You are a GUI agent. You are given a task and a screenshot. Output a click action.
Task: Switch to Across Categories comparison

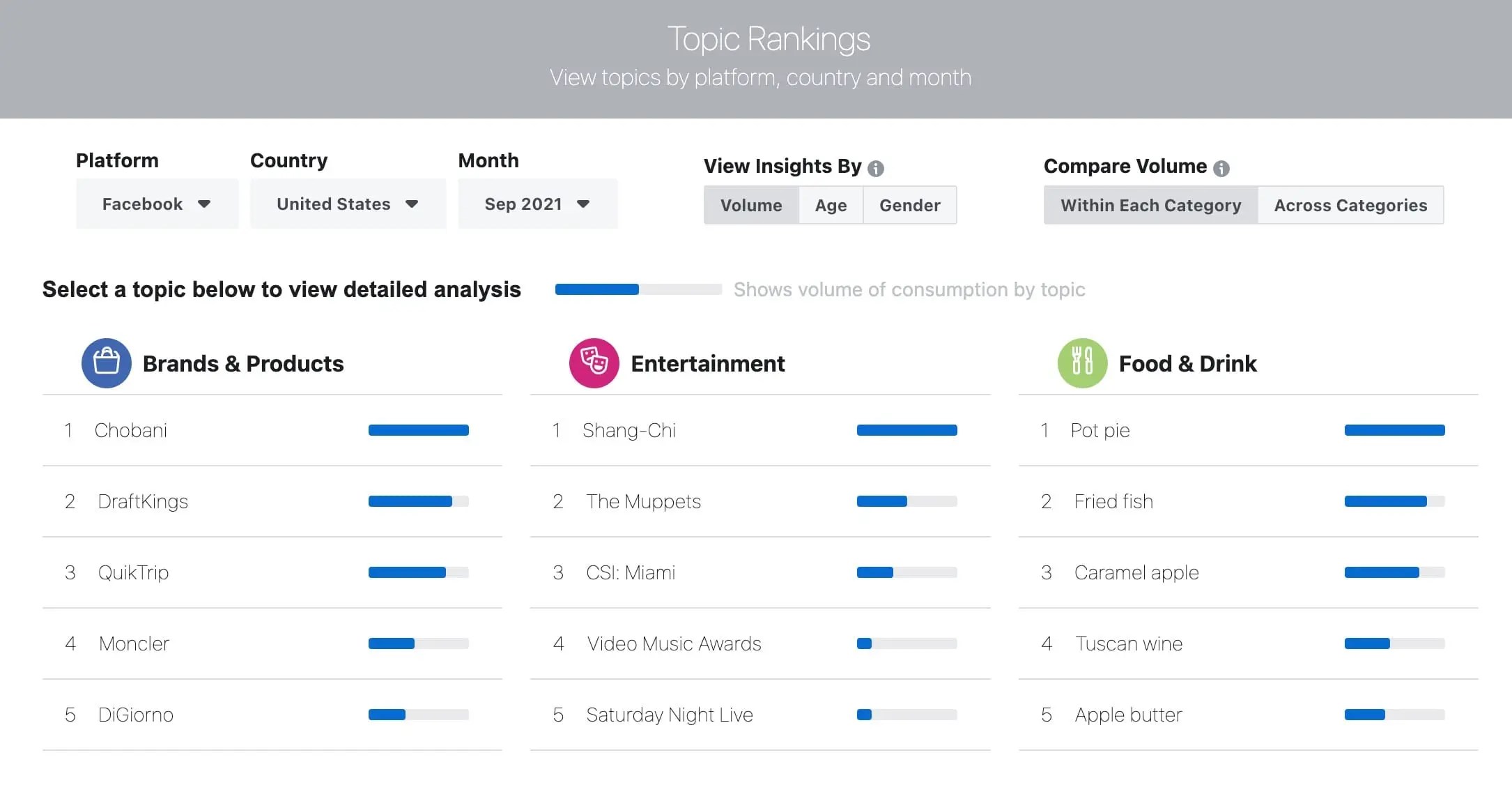(x=1350, y=205)
